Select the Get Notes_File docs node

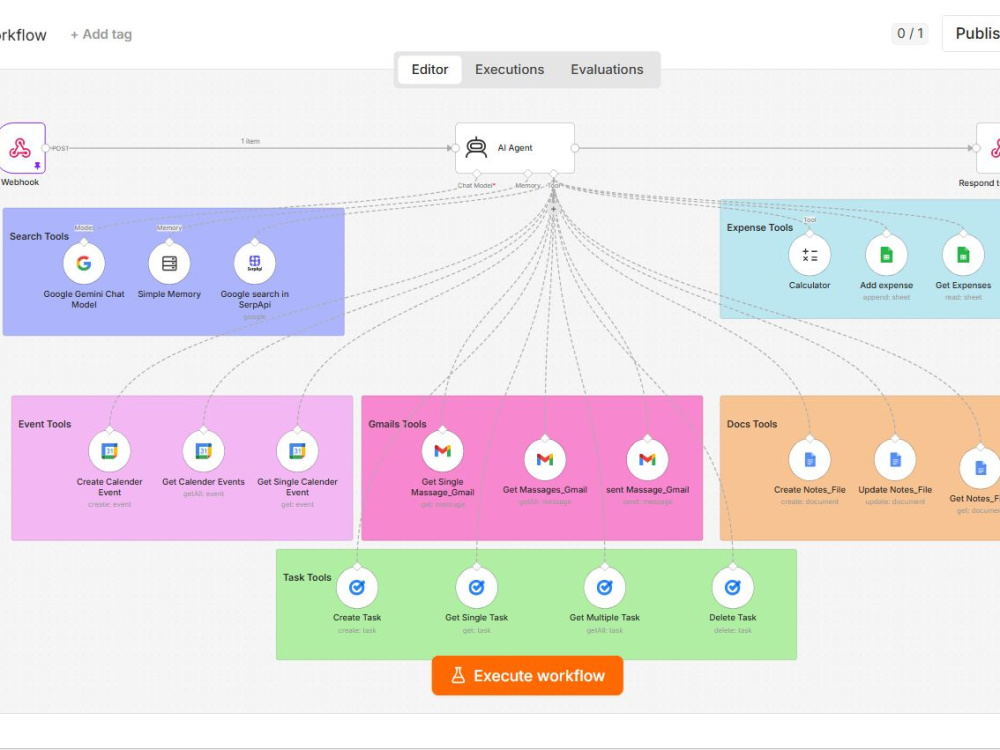[x=980, y=468]
